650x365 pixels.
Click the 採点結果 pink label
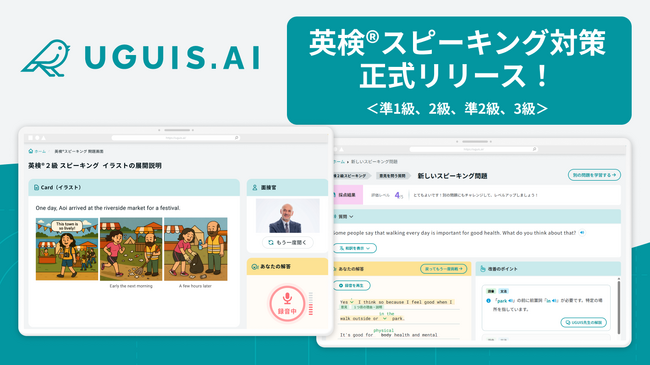click(x=347, y=195)
